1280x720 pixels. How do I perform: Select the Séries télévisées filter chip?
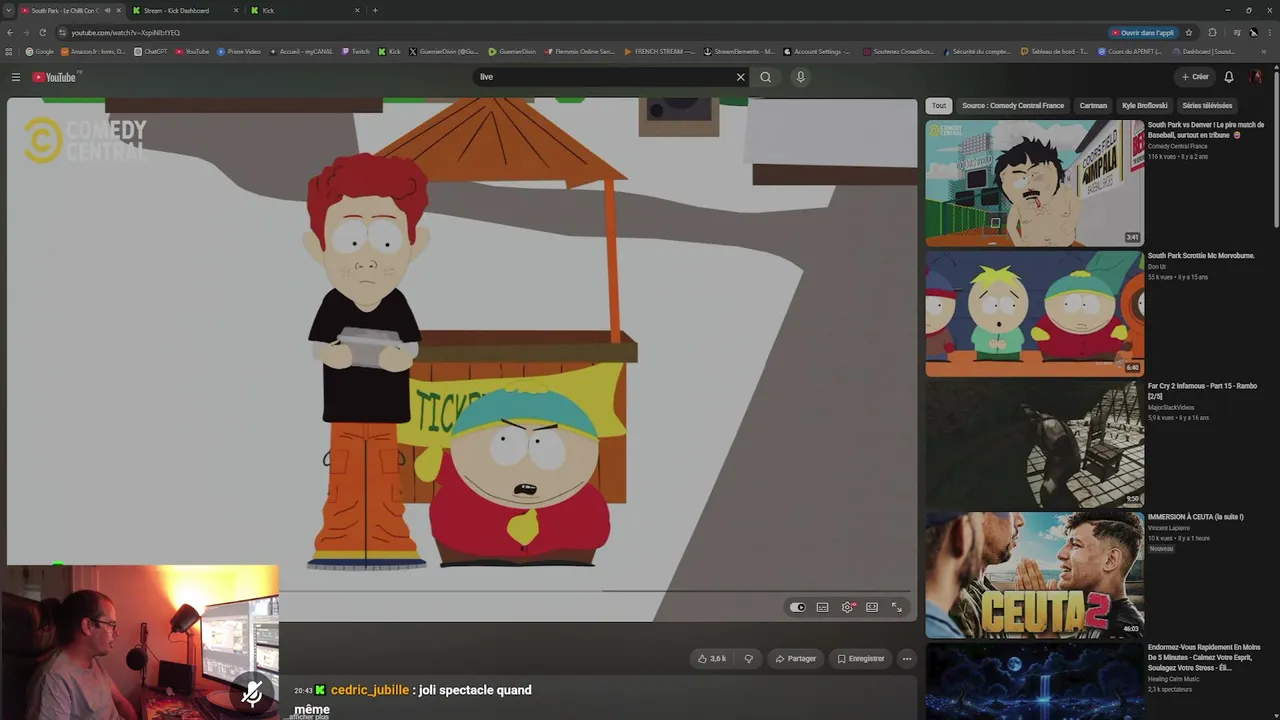[x=1207, y=105]
